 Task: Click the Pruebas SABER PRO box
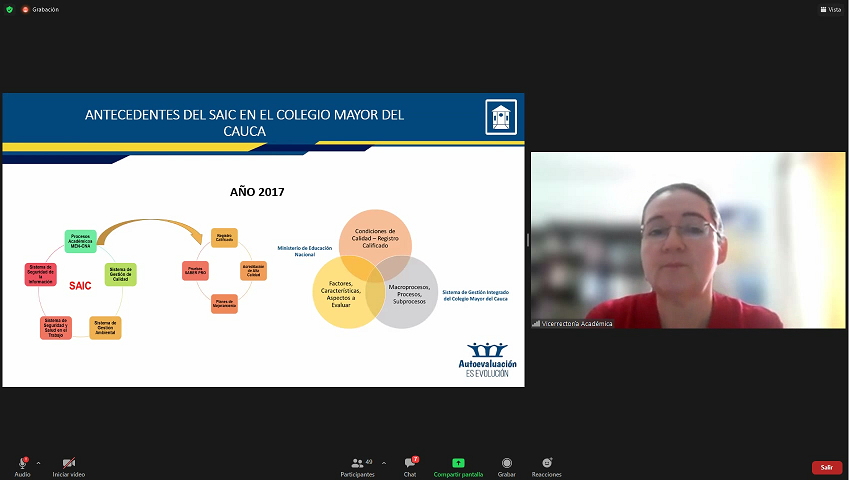pos(195,271)
